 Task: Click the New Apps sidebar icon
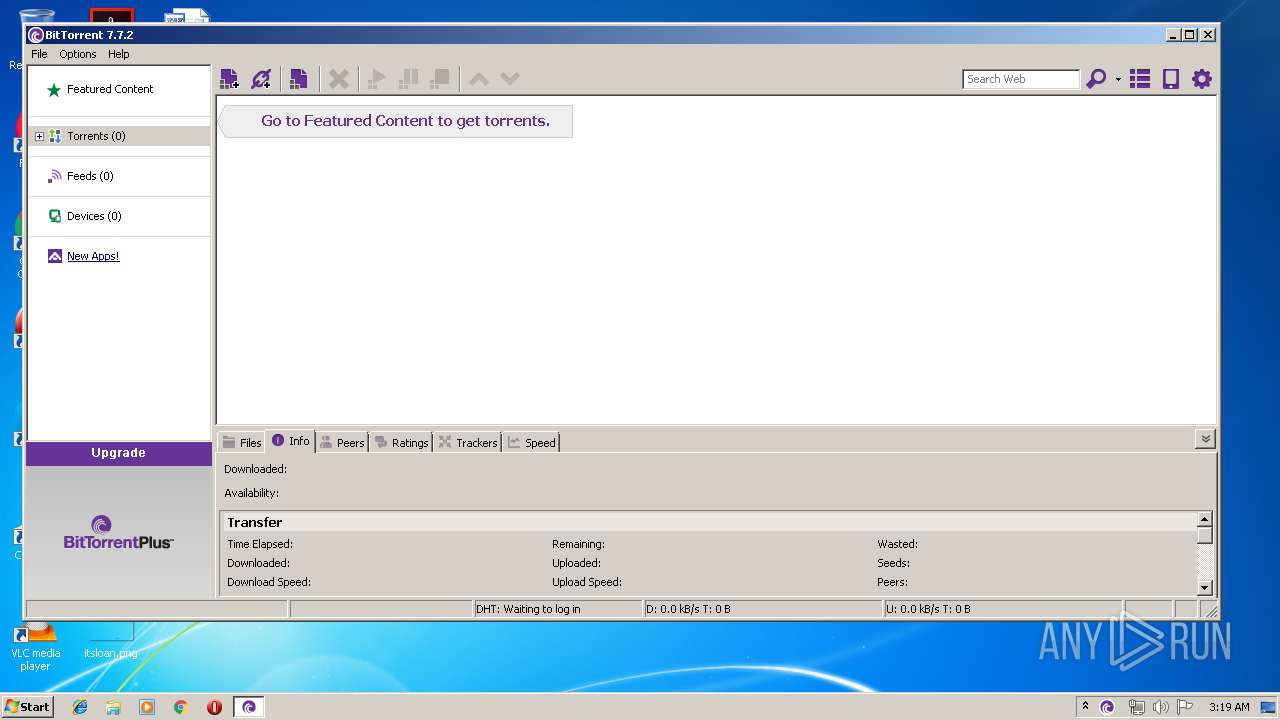pos(55,256)
